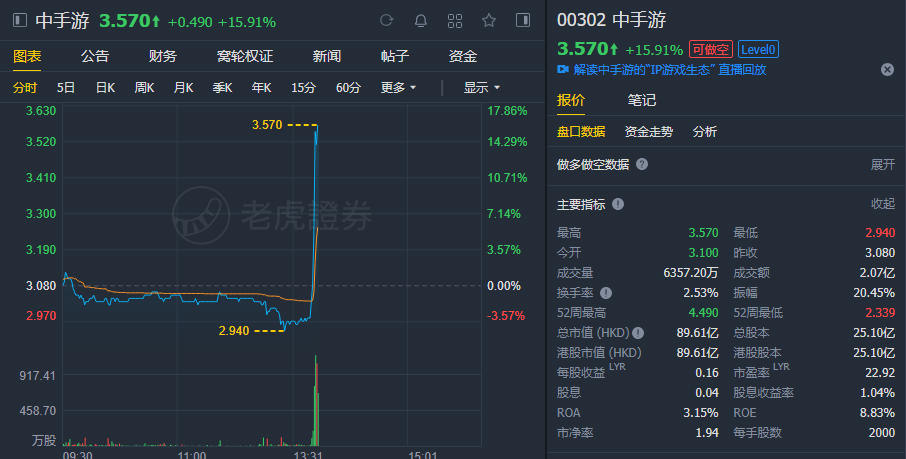Open the IP游戏生态 live replay link
This screenshot has height=459, width=906.
[x=669, y=70]
